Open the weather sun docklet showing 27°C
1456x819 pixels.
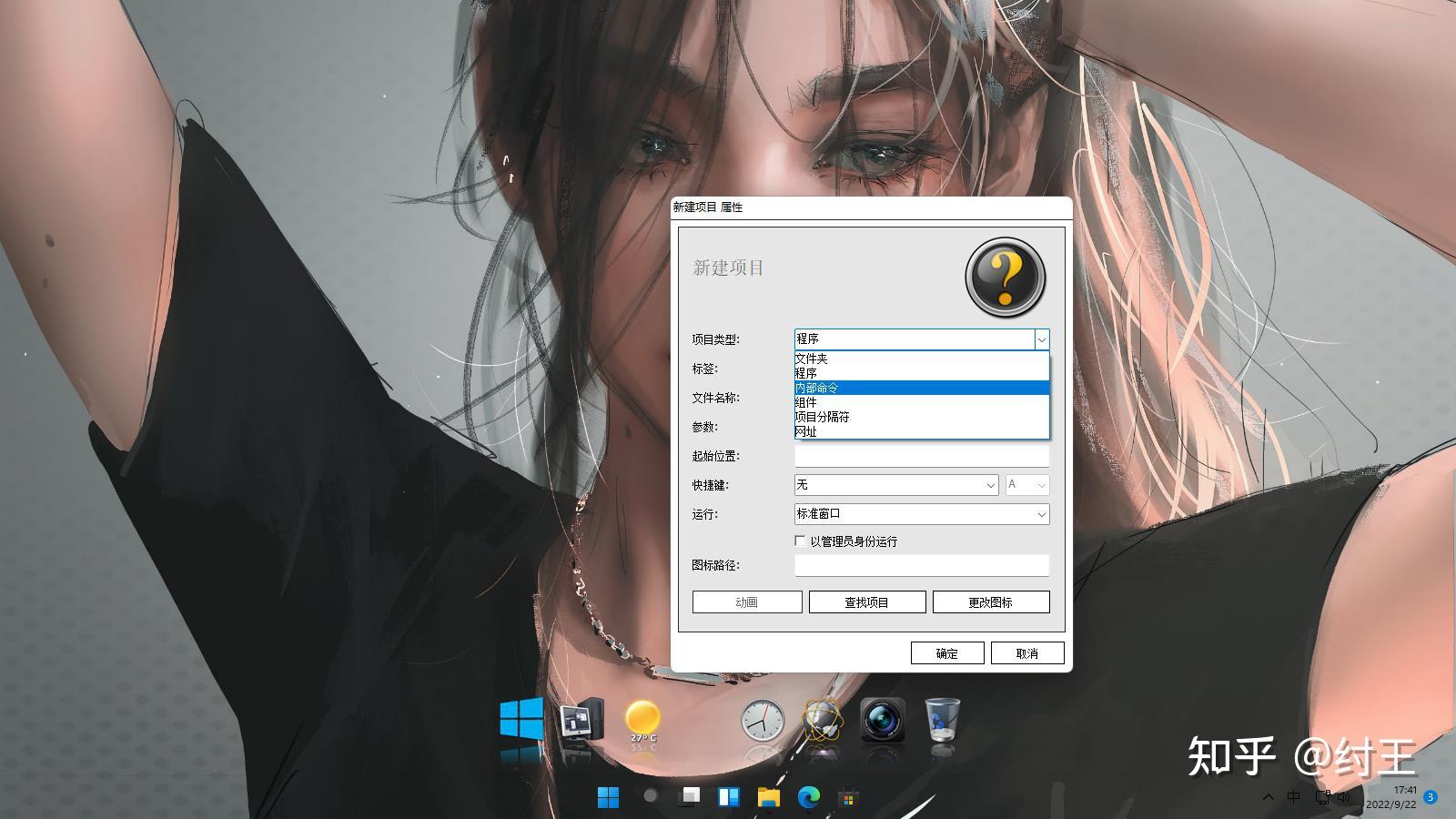tap(642, 721)
